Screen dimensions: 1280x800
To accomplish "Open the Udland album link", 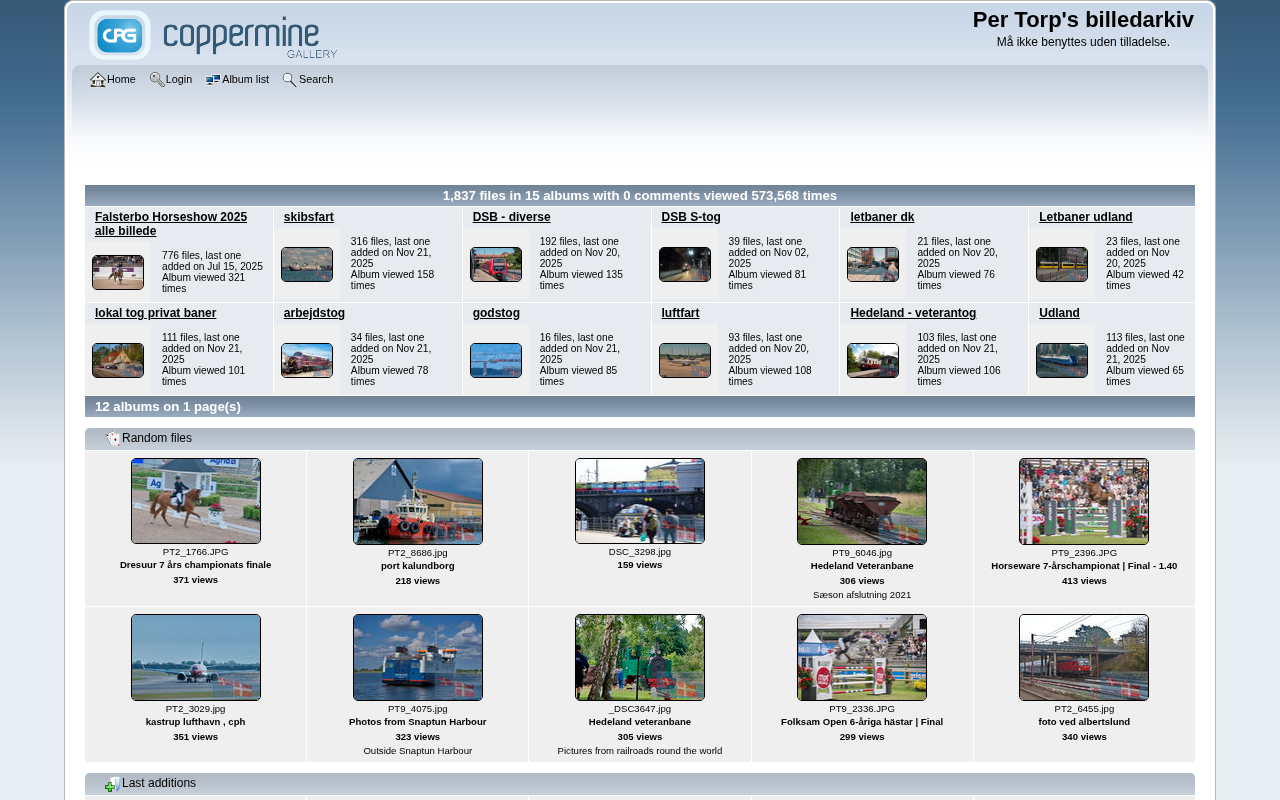I will (1059, 313).
